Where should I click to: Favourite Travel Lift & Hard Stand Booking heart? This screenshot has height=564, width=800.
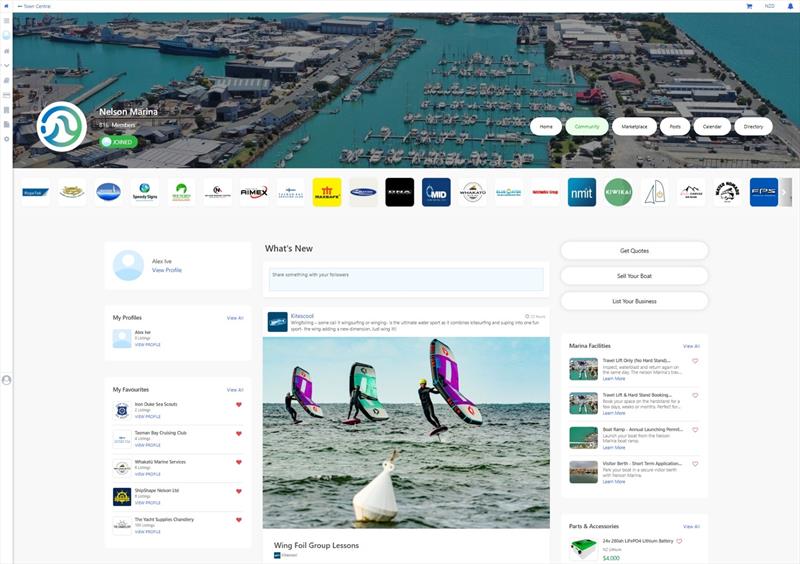coord(695,396)
